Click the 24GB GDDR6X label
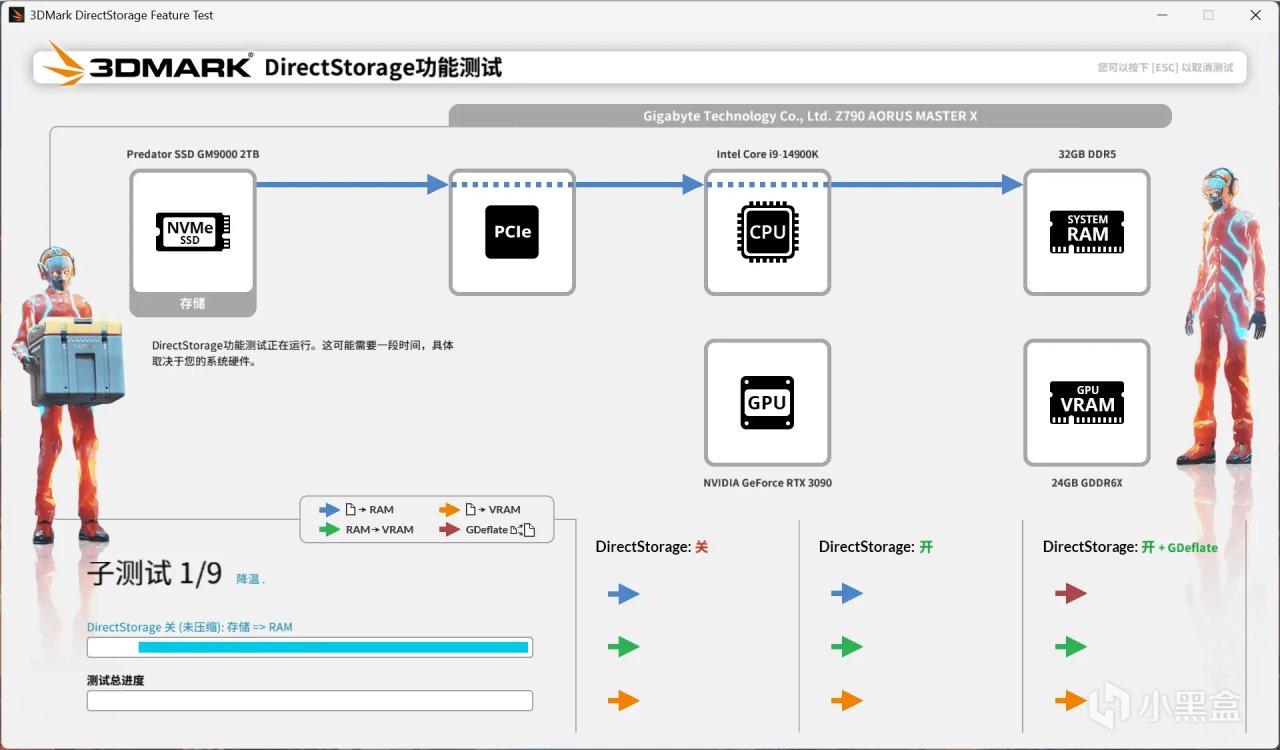The image size is (1280, 750). tap(1087, 483)
